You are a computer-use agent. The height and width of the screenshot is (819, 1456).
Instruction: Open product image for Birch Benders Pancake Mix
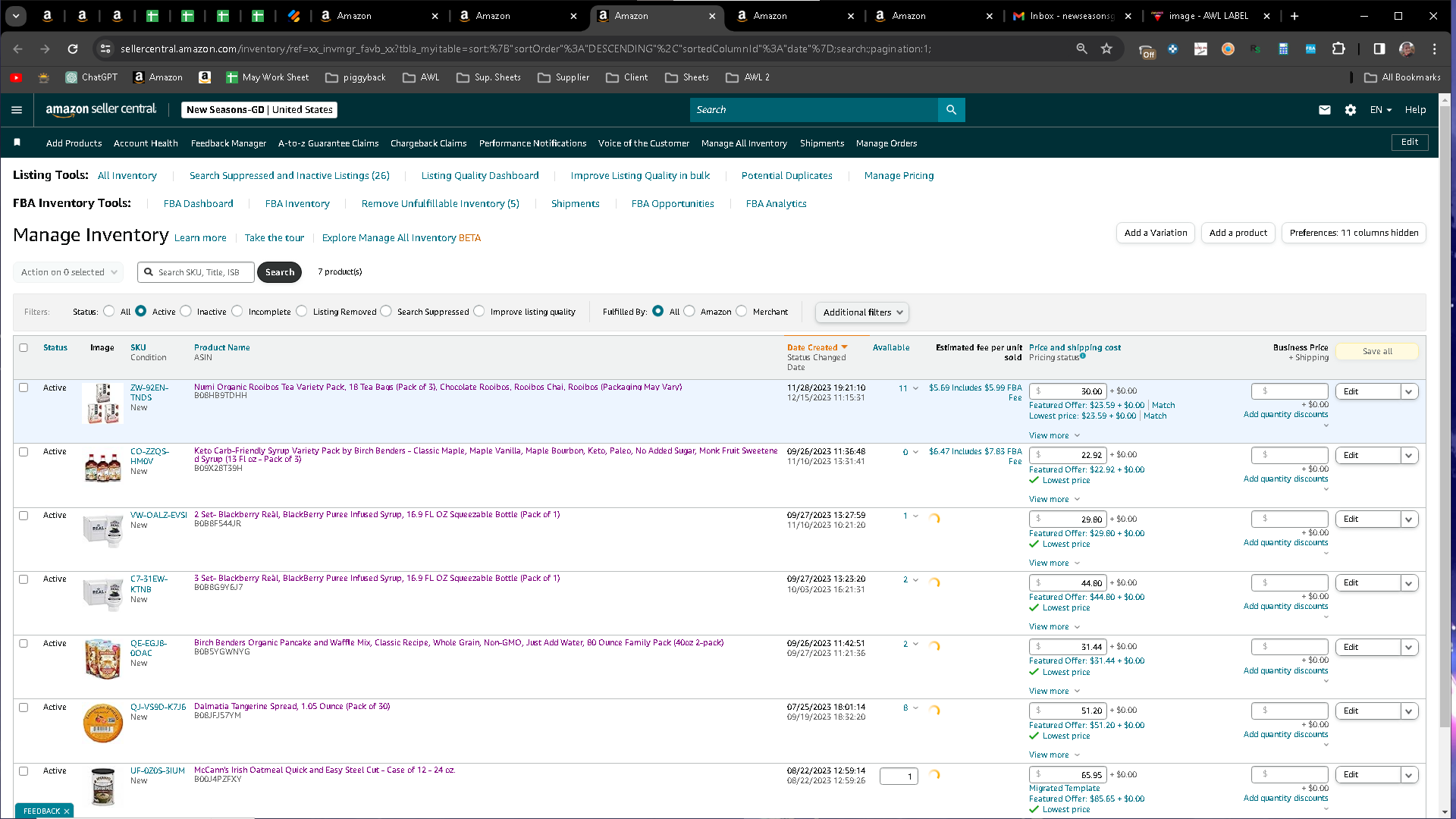[103, 658]
